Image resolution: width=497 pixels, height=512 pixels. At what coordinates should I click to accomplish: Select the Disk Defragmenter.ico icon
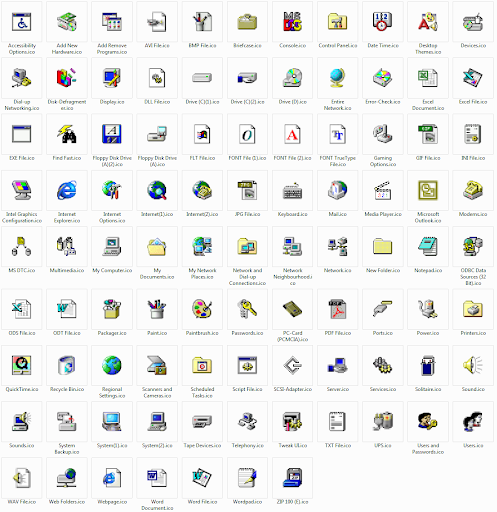(67, 78)
